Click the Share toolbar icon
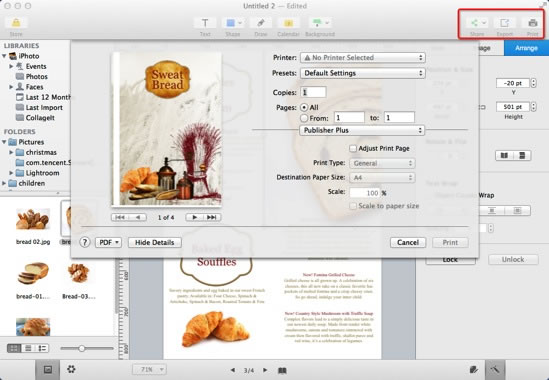The image size is (549, 380). (477, 23)
